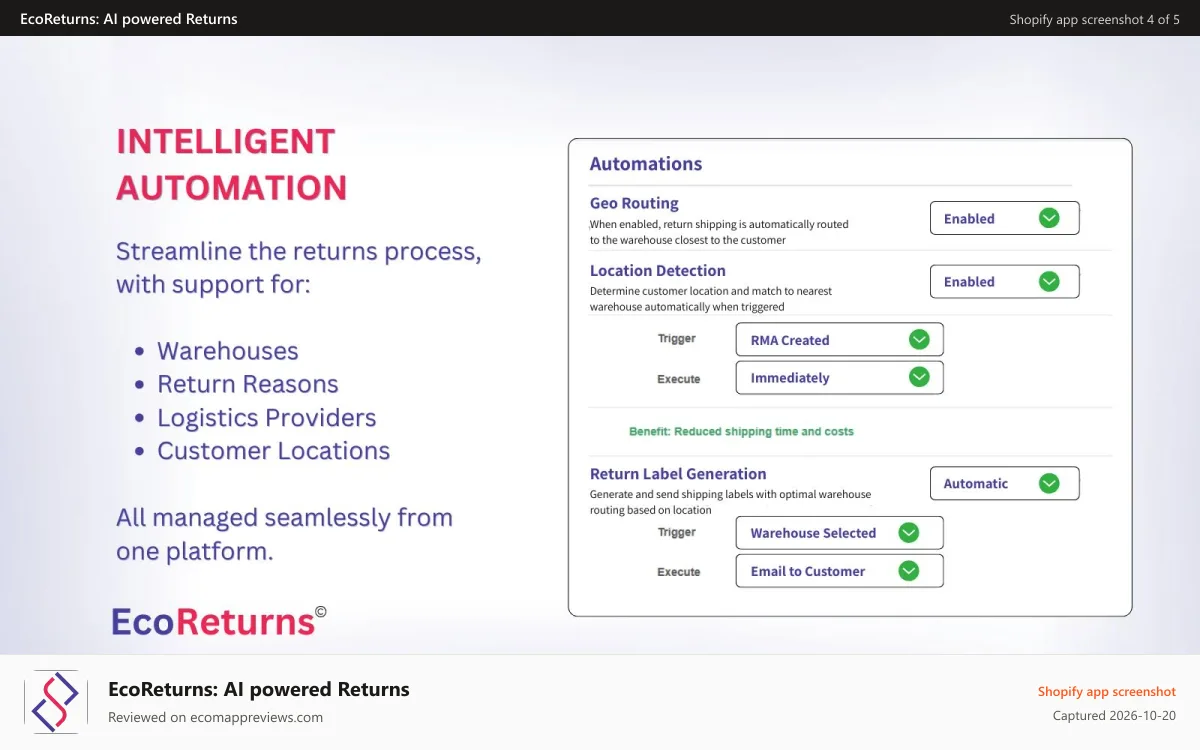Click the Benefit: Reduced shipping time and costs text
Image resolution: width=1200 pixels, height=750 pixels.
click(741, 432)
